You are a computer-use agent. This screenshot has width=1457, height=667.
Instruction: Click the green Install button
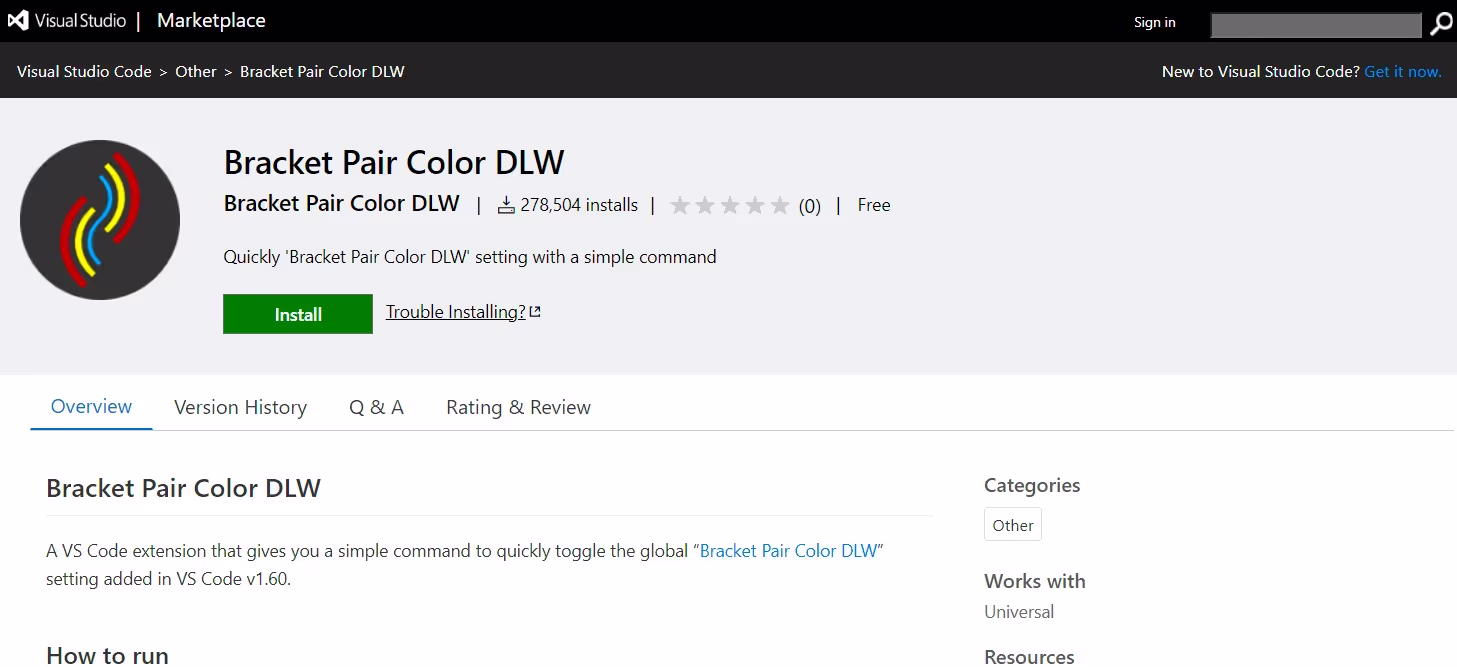tap(298, 314)
